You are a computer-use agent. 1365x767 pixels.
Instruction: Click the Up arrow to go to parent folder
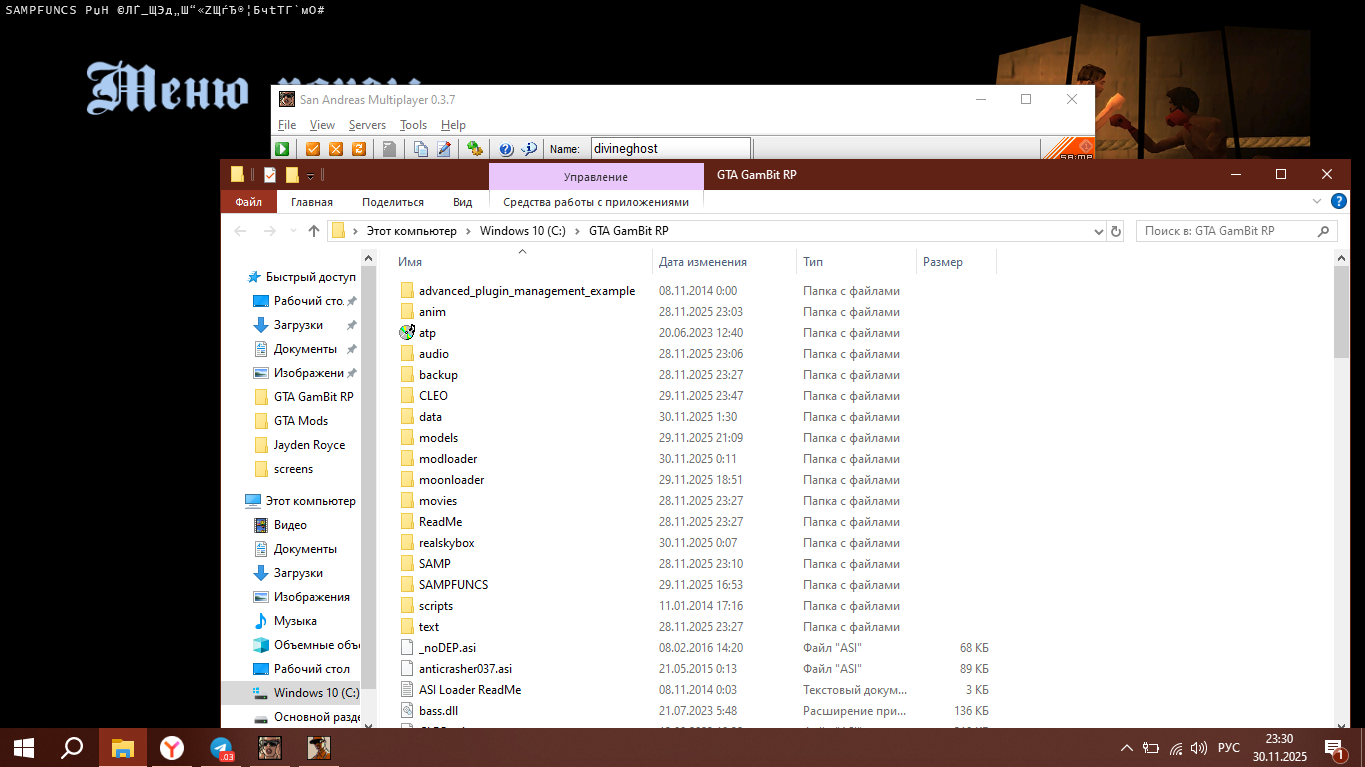click(314, 231)
